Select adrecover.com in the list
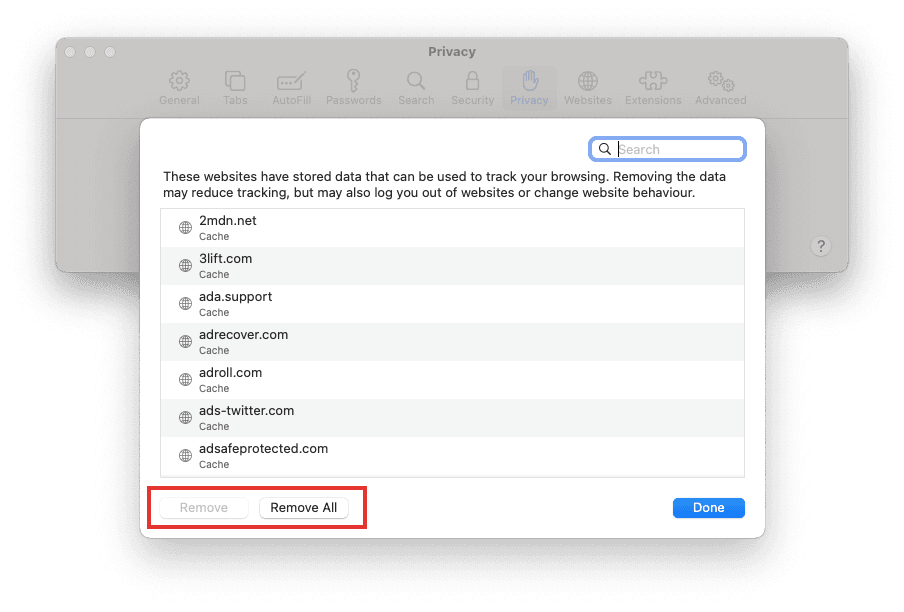This screenshot has width=904, height=612. tap(453, 342)
